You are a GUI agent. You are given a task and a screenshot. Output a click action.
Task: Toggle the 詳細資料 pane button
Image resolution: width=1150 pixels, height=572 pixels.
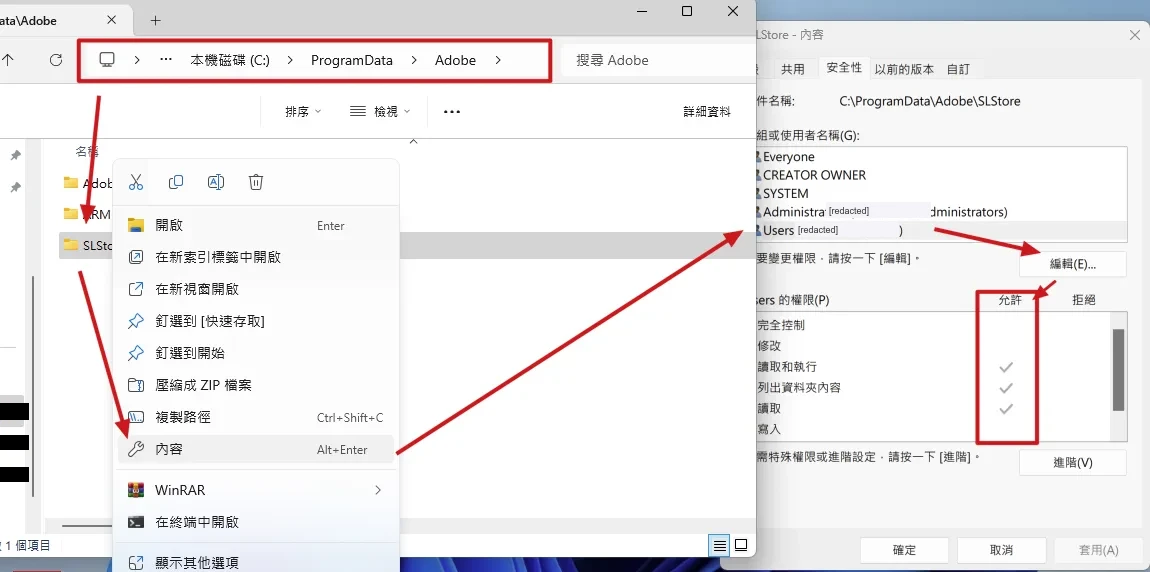coord(707,111)
